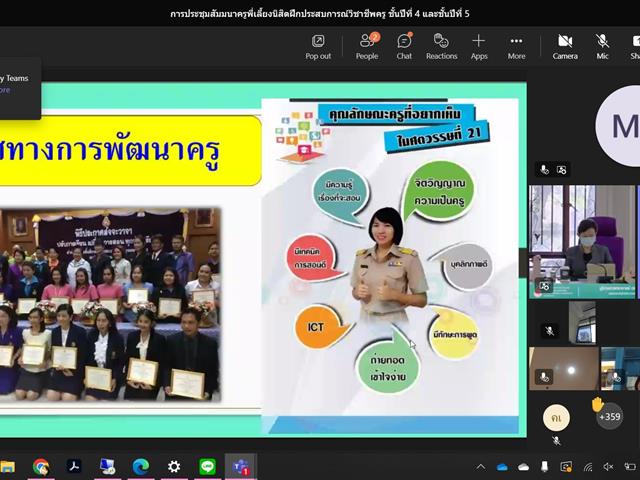Screen dimensions: 640x480
Task: Switch to Microsoft Teams taskbar icon
Action: (241, 466)
